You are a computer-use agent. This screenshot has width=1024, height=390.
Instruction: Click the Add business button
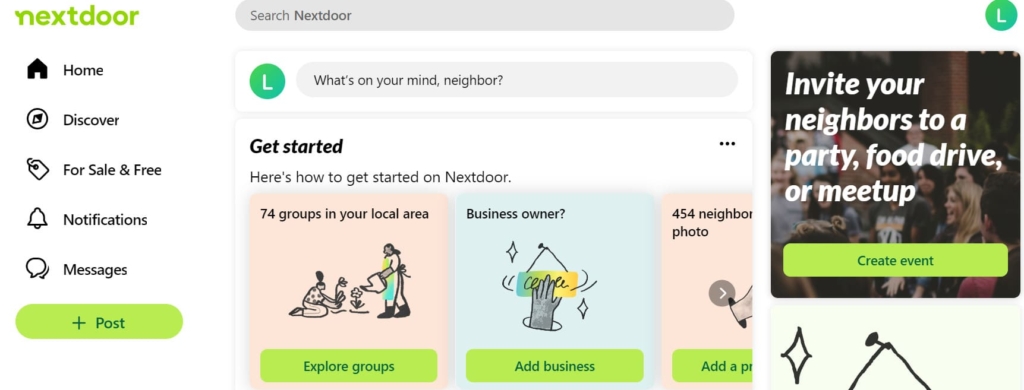[x=554, y=366]
